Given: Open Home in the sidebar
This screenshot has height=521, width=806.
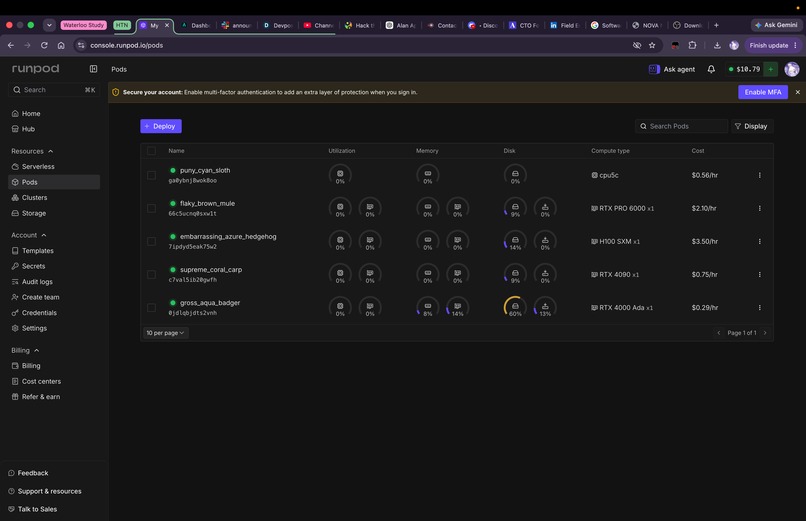Looking at the screenshot, I should (x=54, y=114).
